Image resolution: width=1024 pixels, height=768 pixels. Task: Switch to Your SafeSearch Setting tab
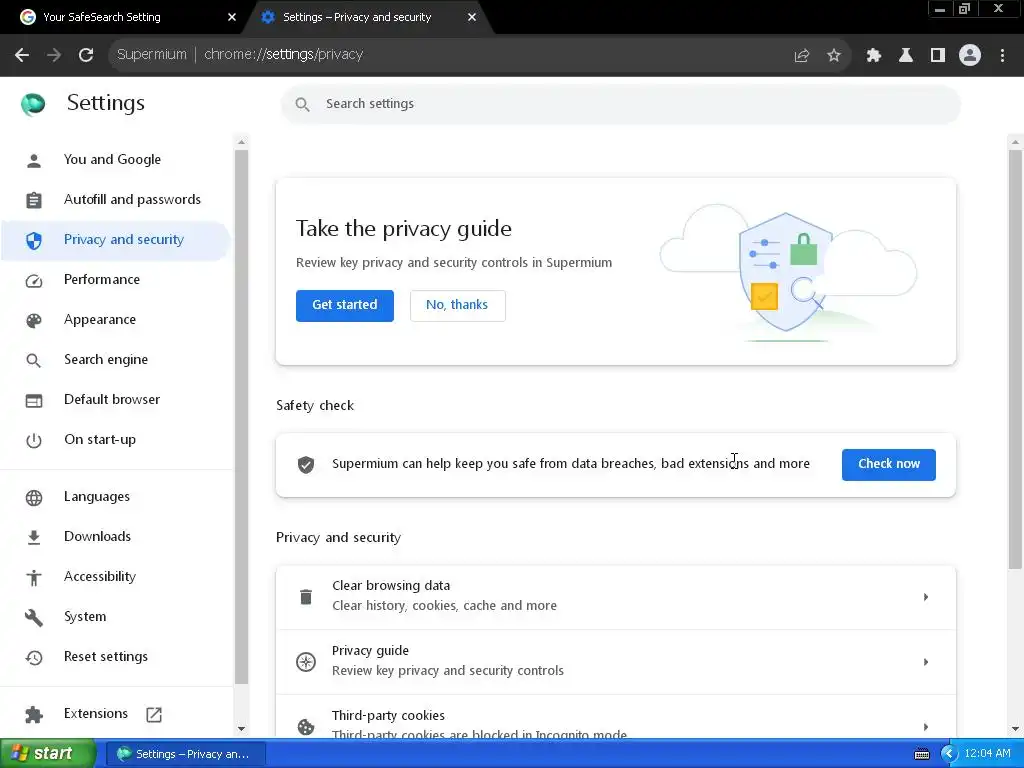tap(124, 17)
